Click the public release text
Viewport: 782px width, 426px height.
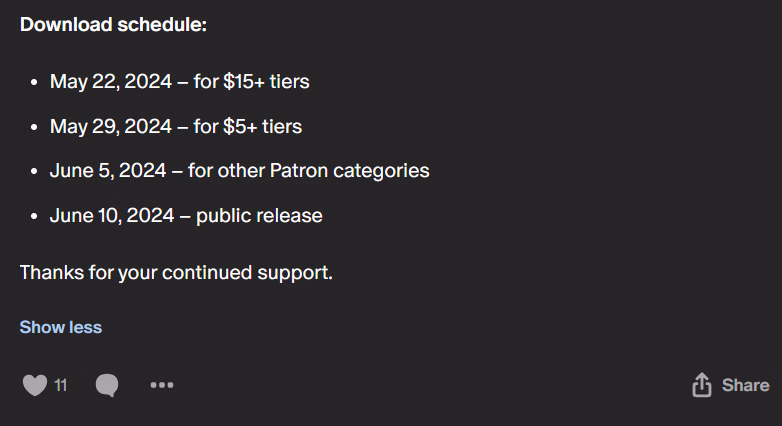[x=259, y=216]
